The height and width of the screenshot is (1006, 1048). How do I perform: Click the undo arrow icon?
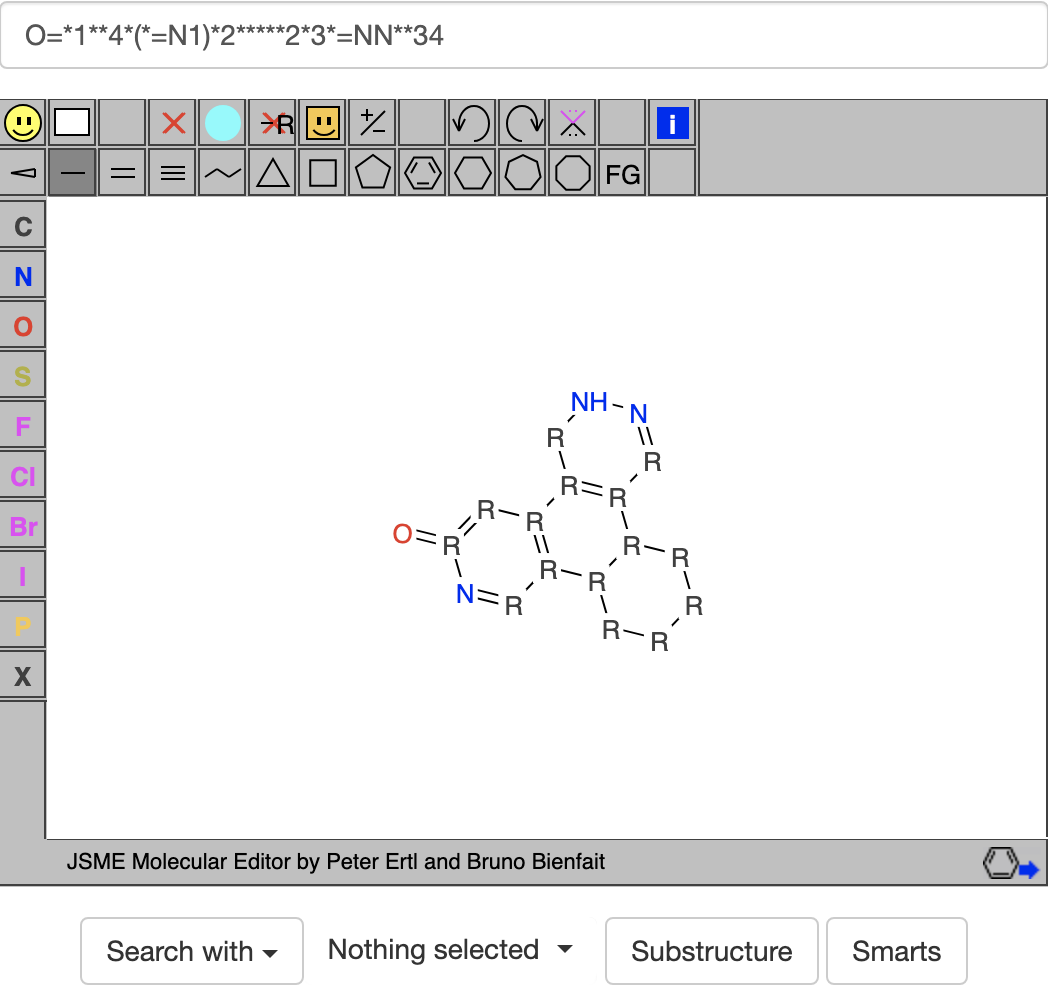tap(472, 123)
